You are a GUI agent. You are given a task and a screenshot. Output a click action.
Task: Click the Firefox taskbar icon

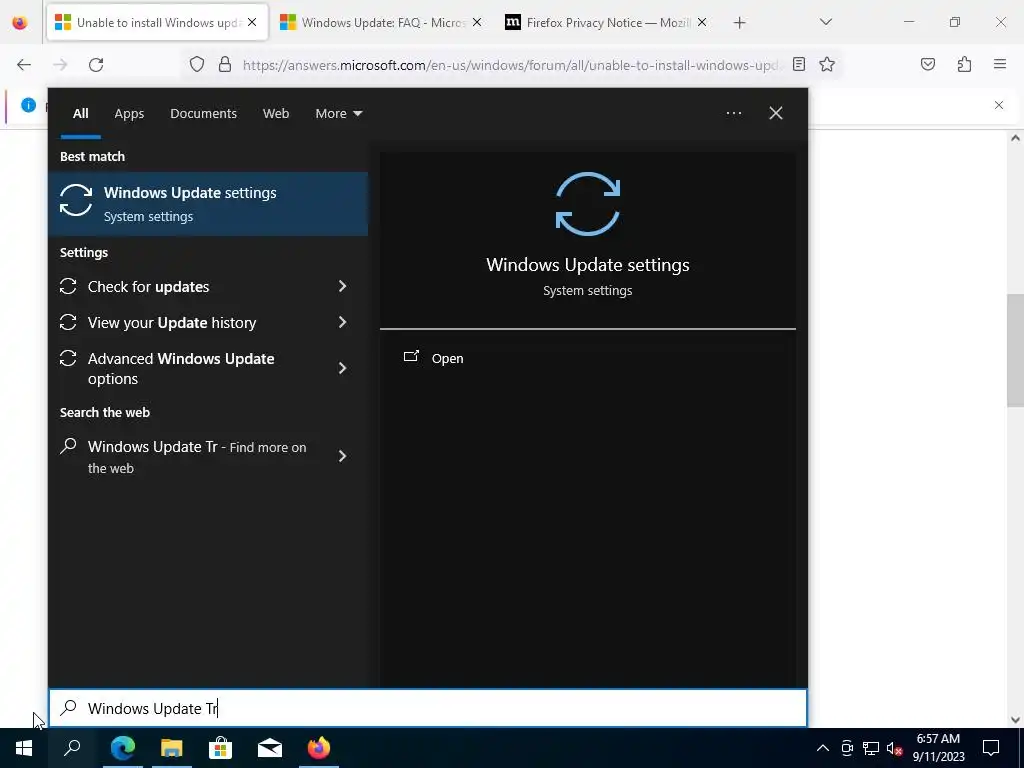(x=319, y=748)
